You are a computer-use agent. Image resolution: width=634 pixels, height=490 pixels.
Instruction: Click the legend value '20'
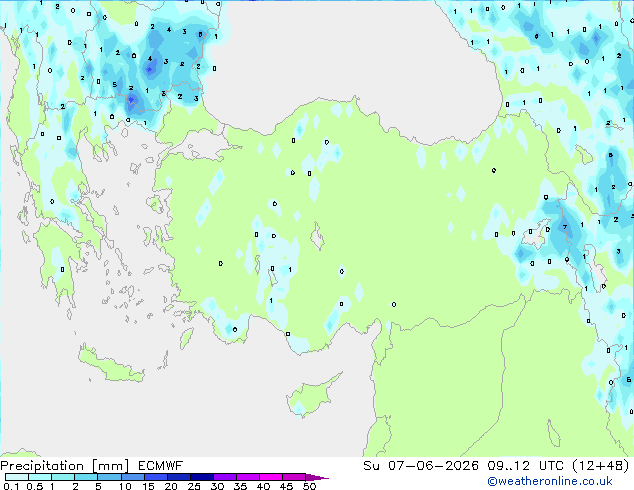(171, 486)
